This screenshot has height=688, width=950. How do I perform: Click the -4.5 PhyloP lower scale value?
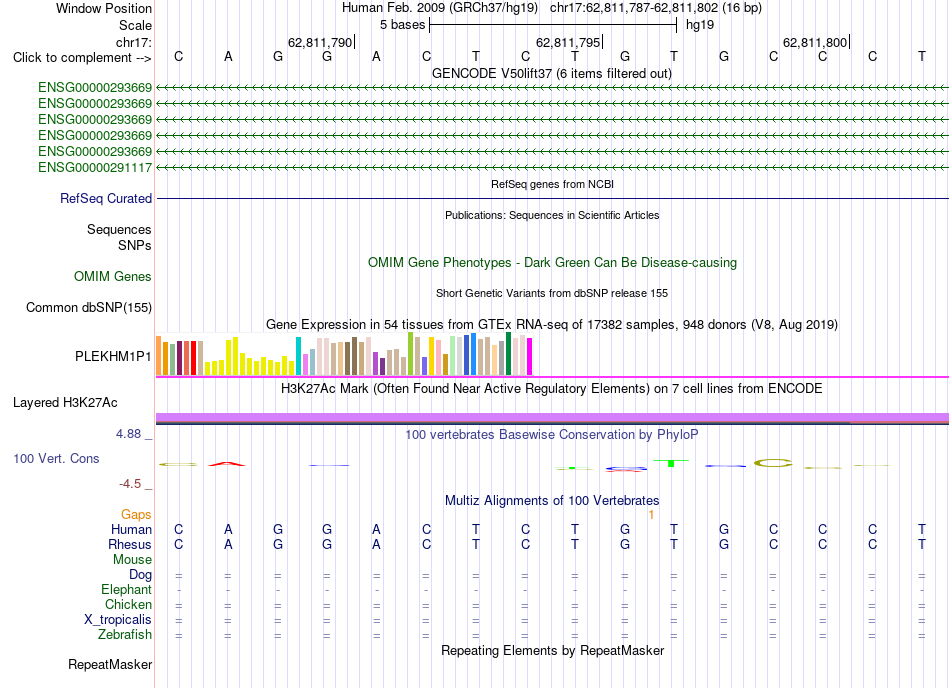(130, 484)
